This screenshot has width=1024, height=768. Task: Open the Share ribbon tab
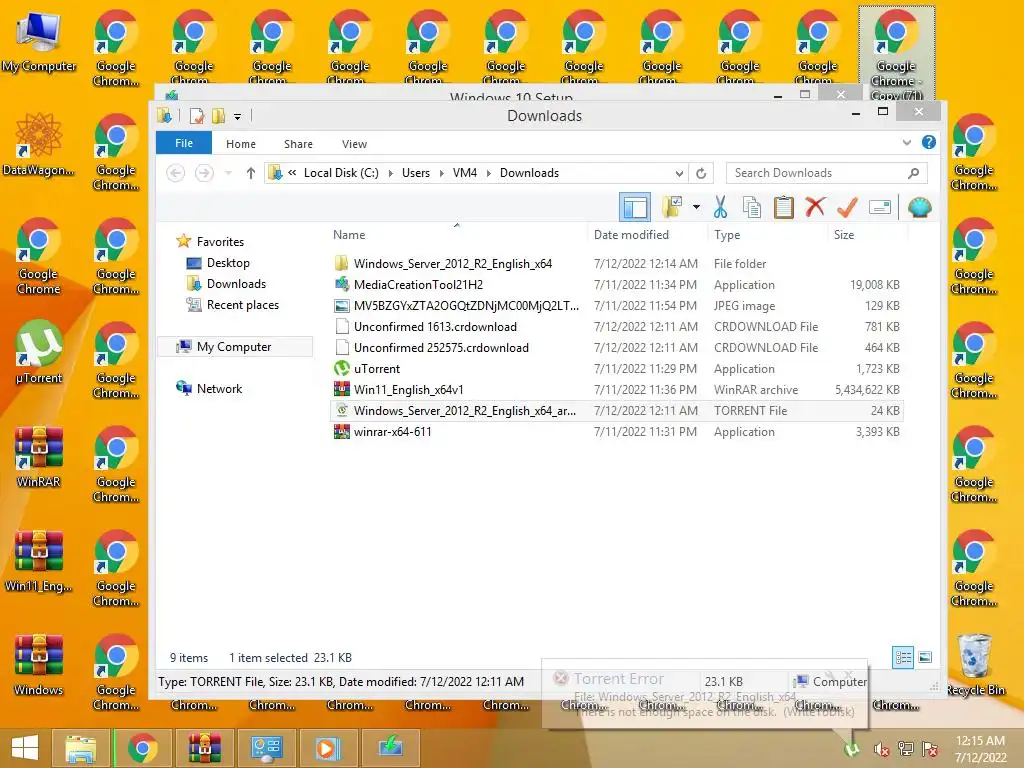[x=298, y=144]
